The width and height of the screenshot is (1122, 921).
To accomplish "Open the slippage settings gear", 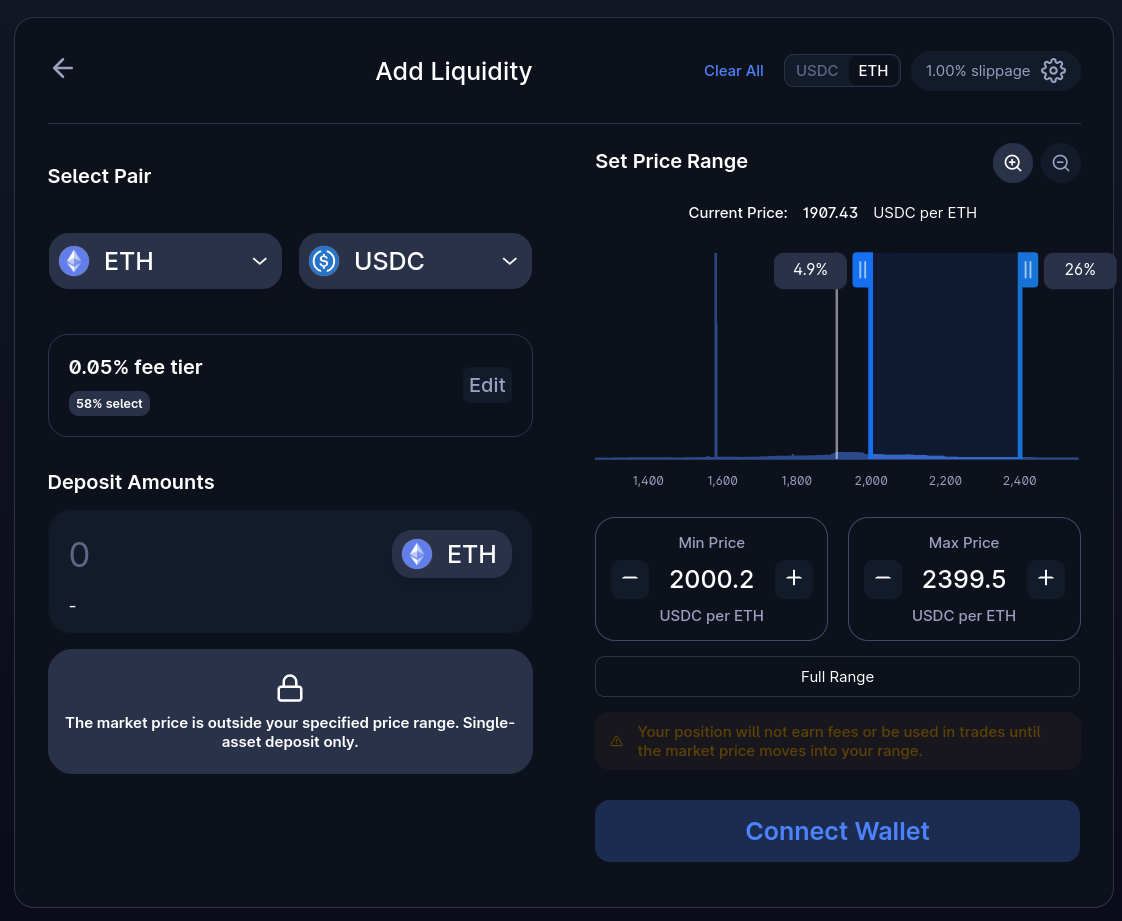I will point(1054,70).
